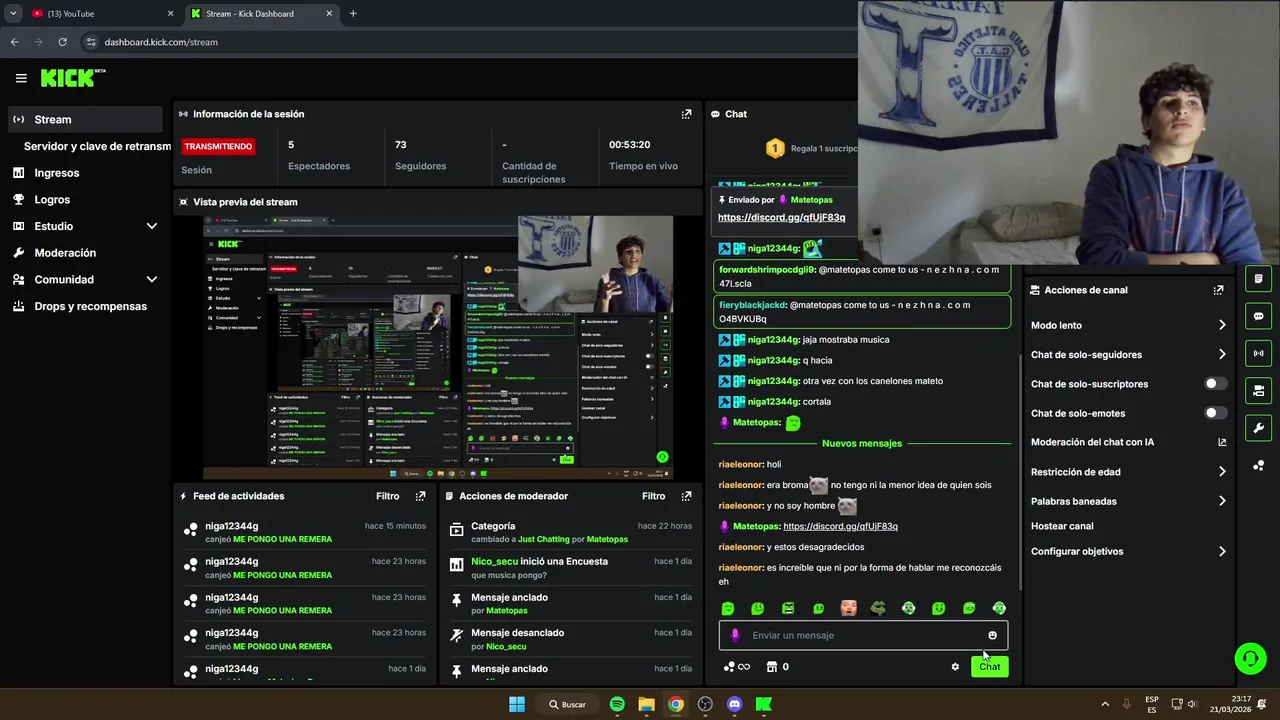The image size is (1280, 720).
Task: Pop out the Acciones de moderador panel
Action: (686, 496)
